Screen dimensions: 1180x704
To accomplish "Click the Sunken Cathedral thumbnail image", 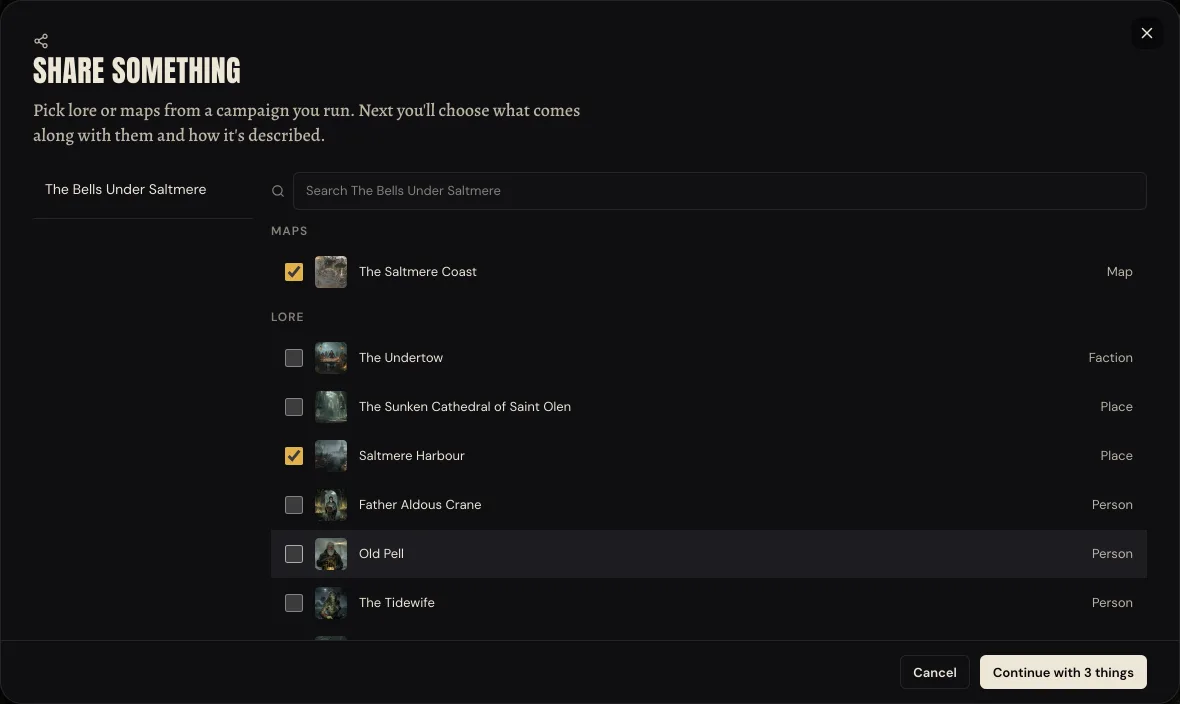I will pyautogui.click(x=330, y=407).
